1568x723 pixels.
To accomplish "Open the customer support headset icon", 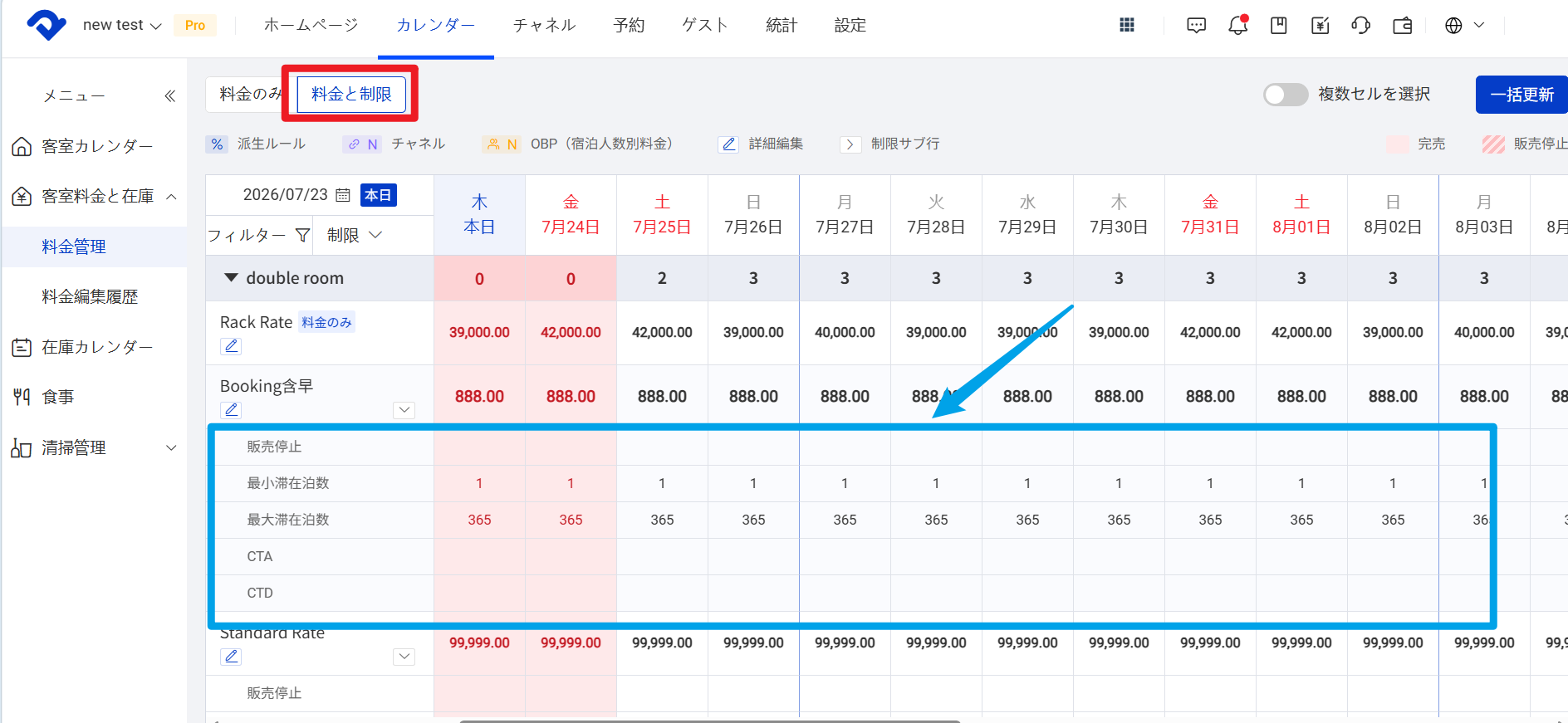I will (1361, 25).
